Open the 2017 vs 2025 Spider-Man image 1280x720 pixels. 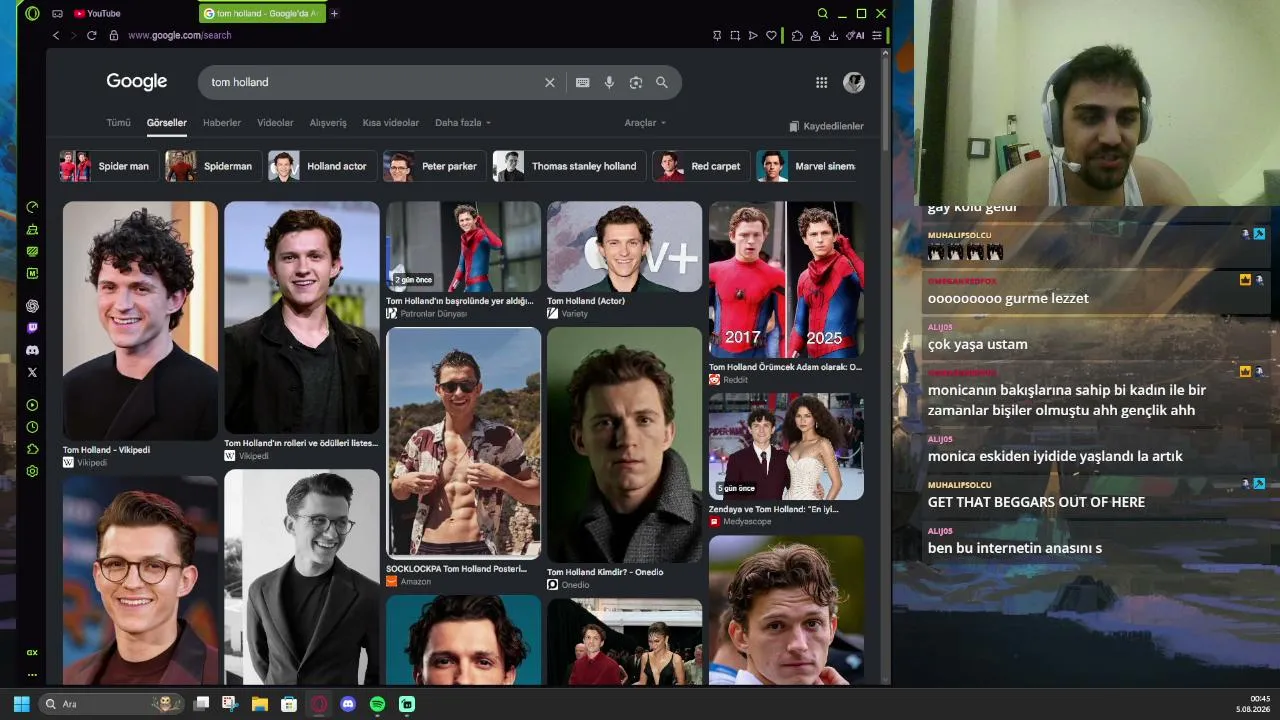pos(786,279)
